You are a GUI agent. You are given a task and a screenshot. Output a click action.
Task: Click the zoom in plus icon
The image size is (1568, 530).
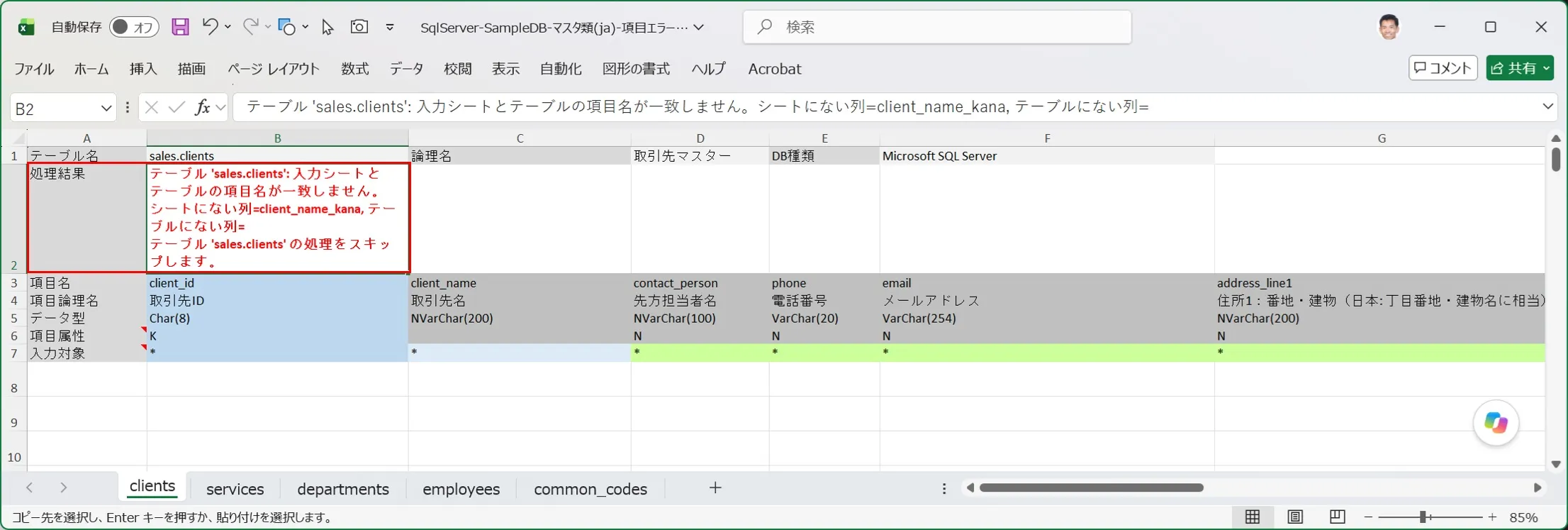(x=1493, y=517)
